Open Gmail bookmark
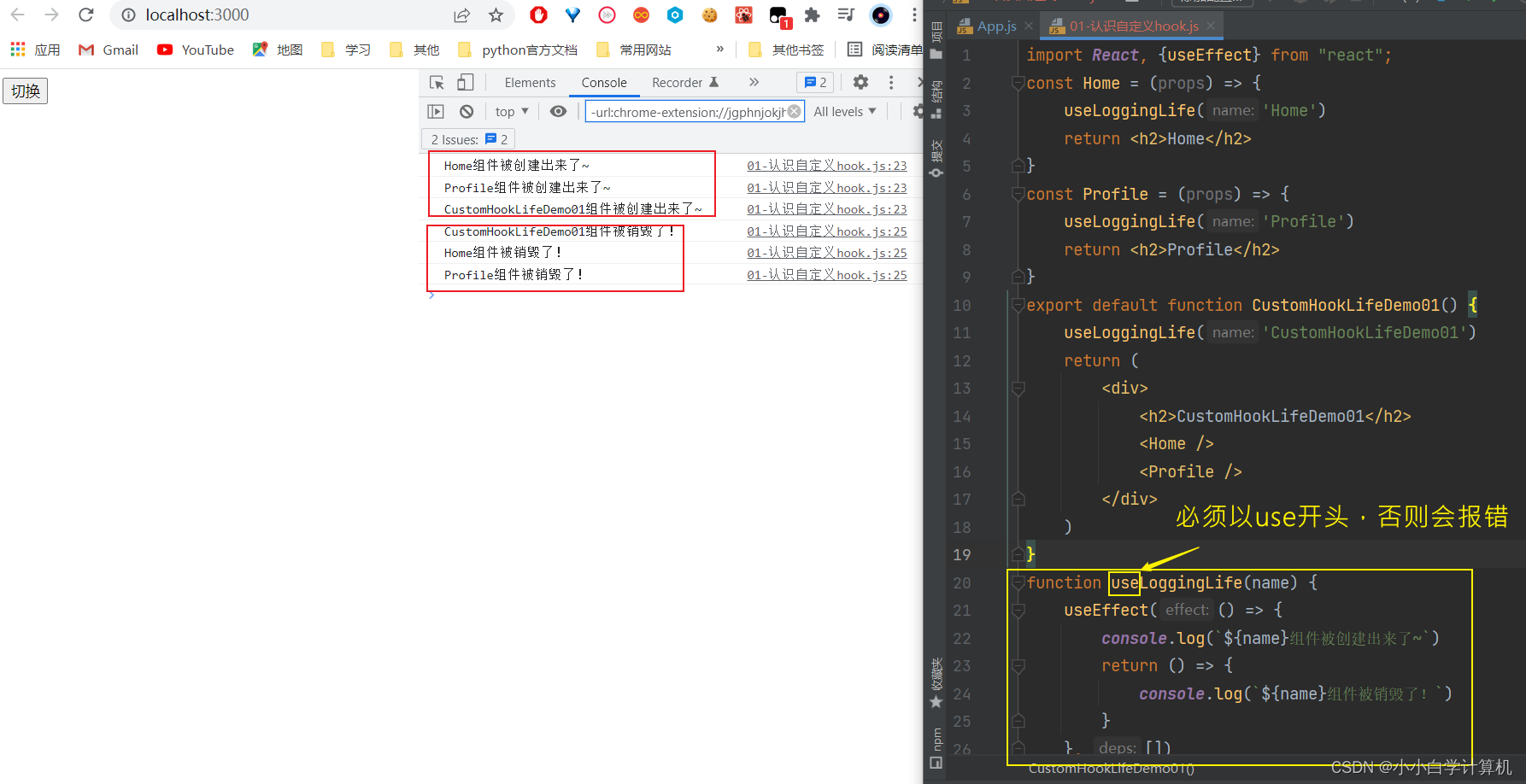This screenshot has height=784, width=1526. coord(109,50)
